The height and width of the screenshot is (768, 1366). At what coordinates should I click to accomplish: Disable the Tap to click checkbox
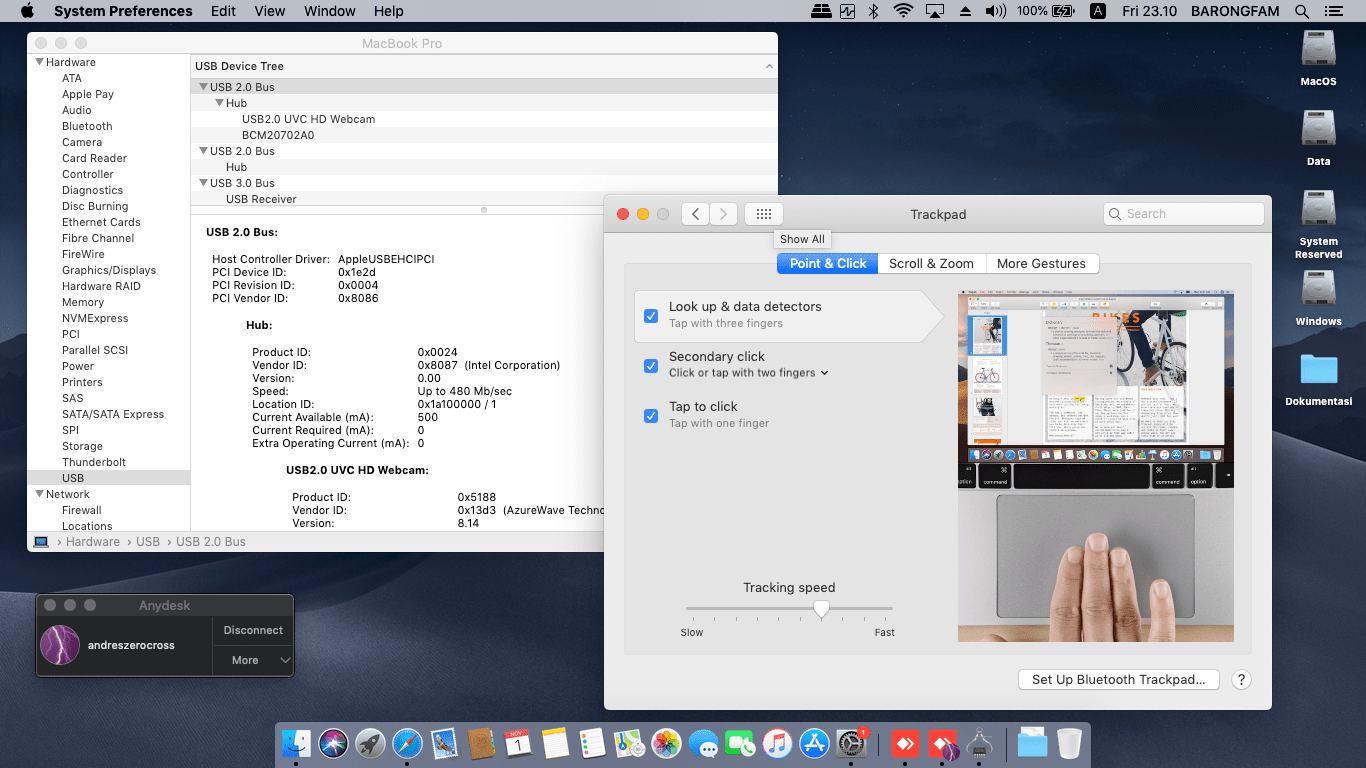click(651, 415)
